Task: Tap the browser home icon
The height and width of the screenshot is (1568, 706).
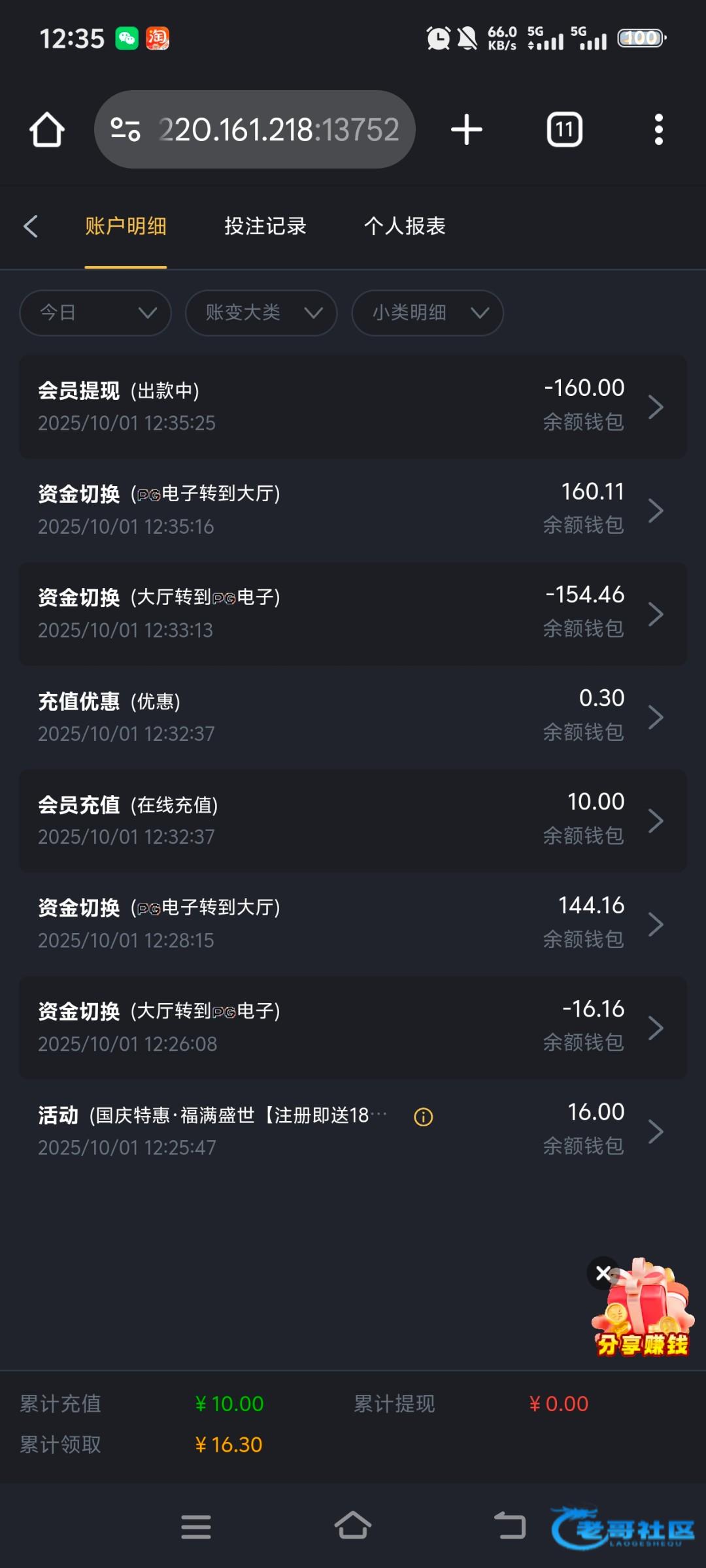Action: click(x=47, y=129)
